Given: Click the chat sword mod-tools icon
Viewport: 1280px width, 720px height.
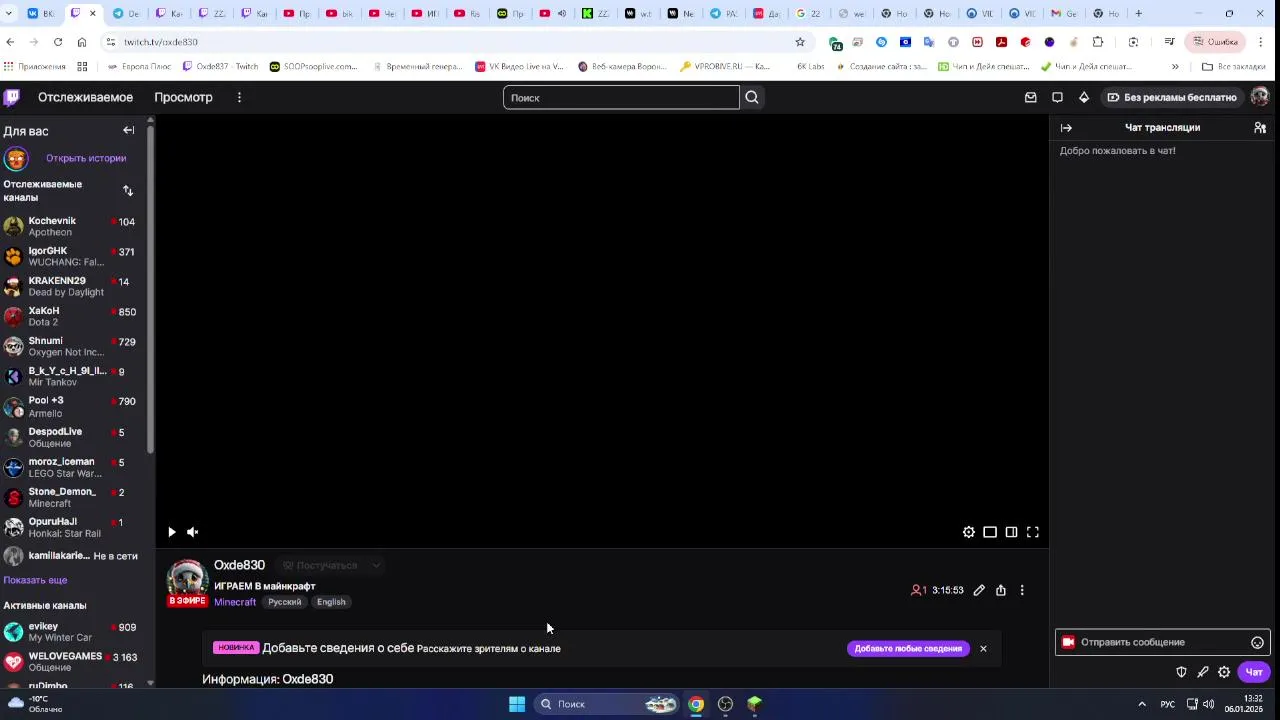Looking at the screenshot, I should (1203, 672).
